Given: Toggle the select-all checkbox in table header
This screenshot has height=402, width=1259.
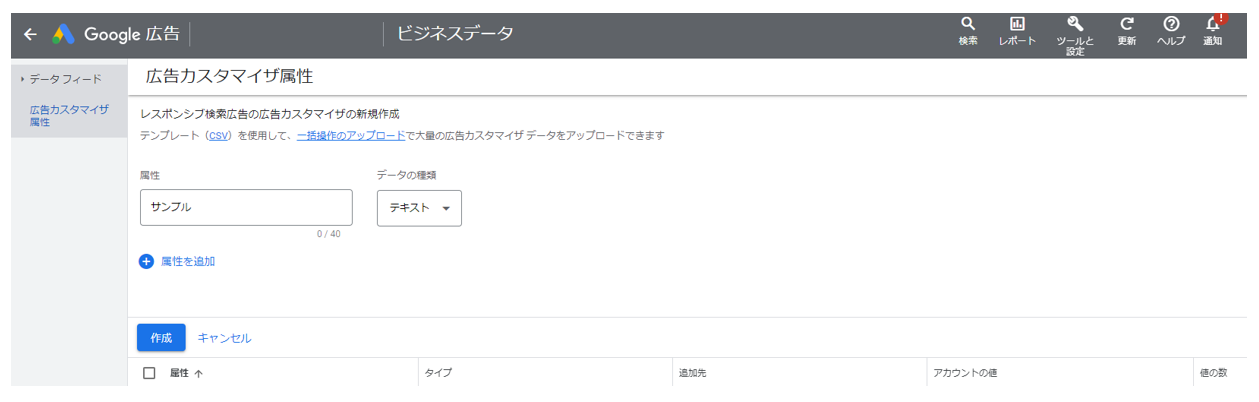Looking at the screenshot, I should pyautogui.click(x=150, y=372).
